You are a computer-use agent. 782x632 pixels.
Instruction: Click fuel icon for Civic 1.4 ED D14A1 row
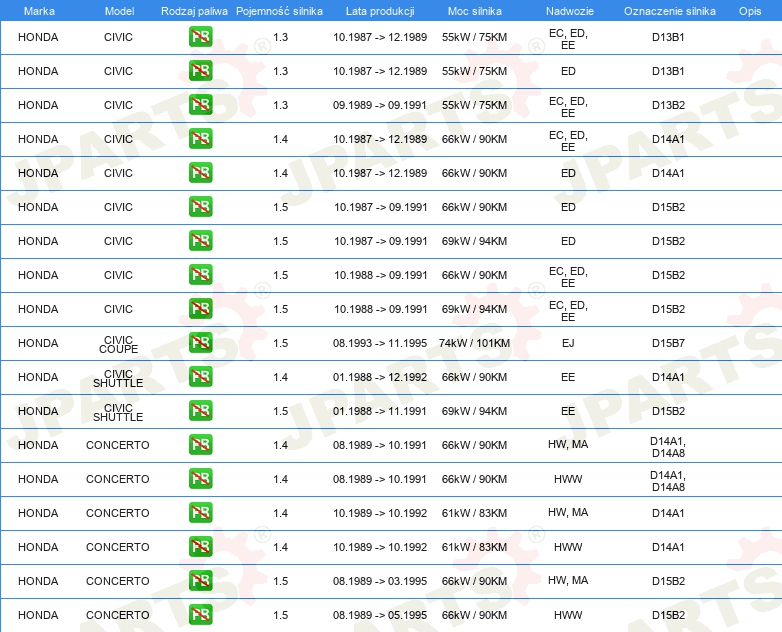(x=200, y=173)
